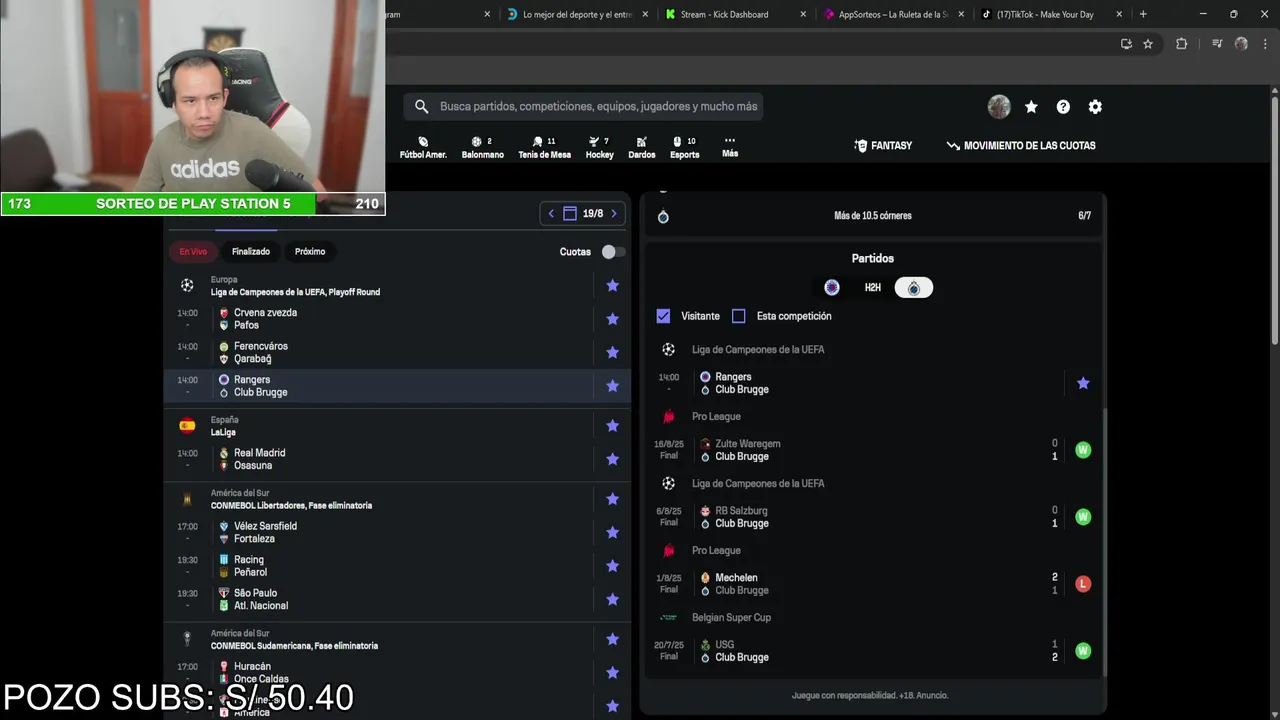Uncheck the Visitante checkbox
This screenshot has height=720, width=1280.
click(x=663, y=316)
